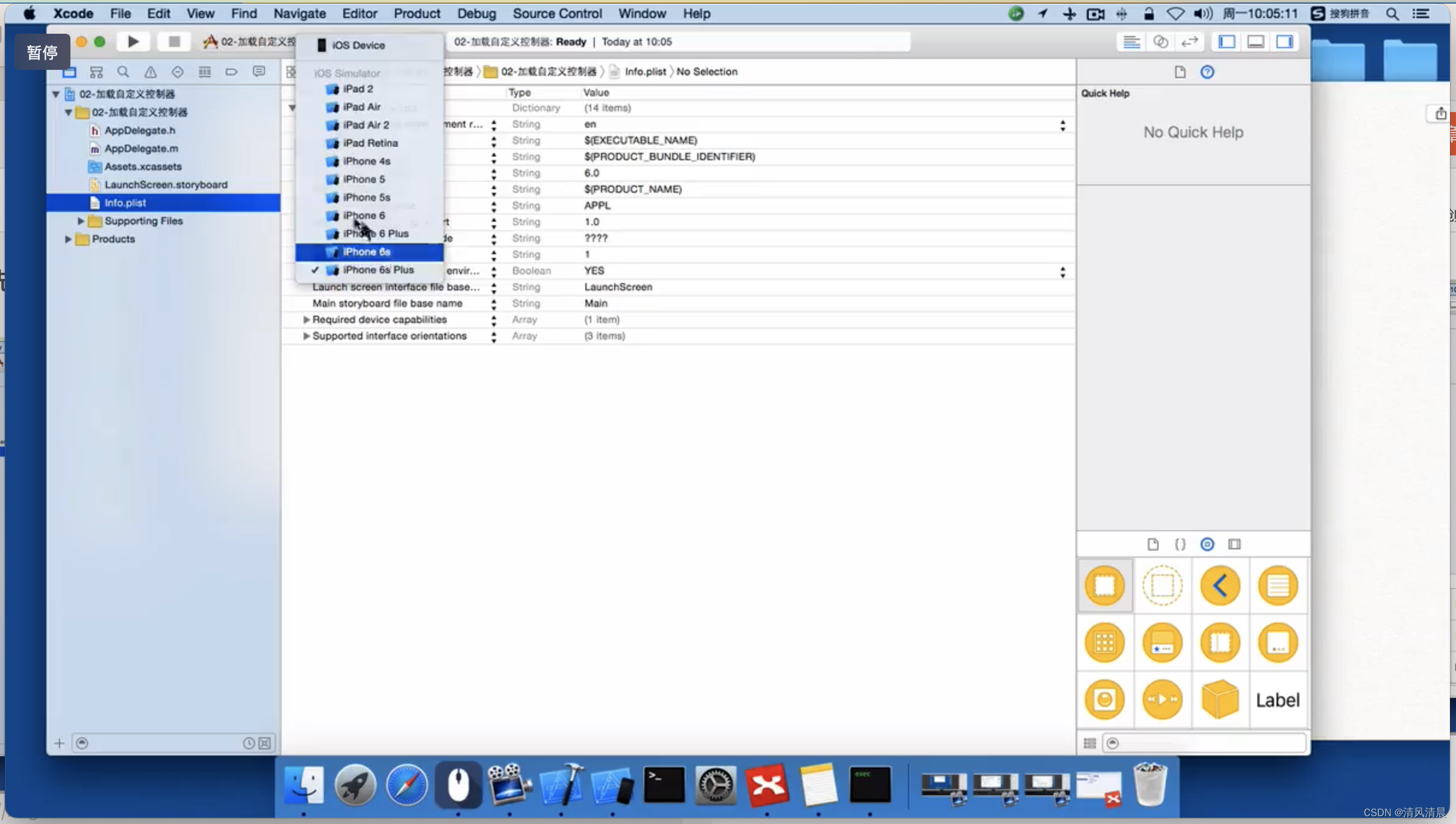The image size is (1456, 824).
Task: Open the Source Control menu
Action: tap(557, 13)
